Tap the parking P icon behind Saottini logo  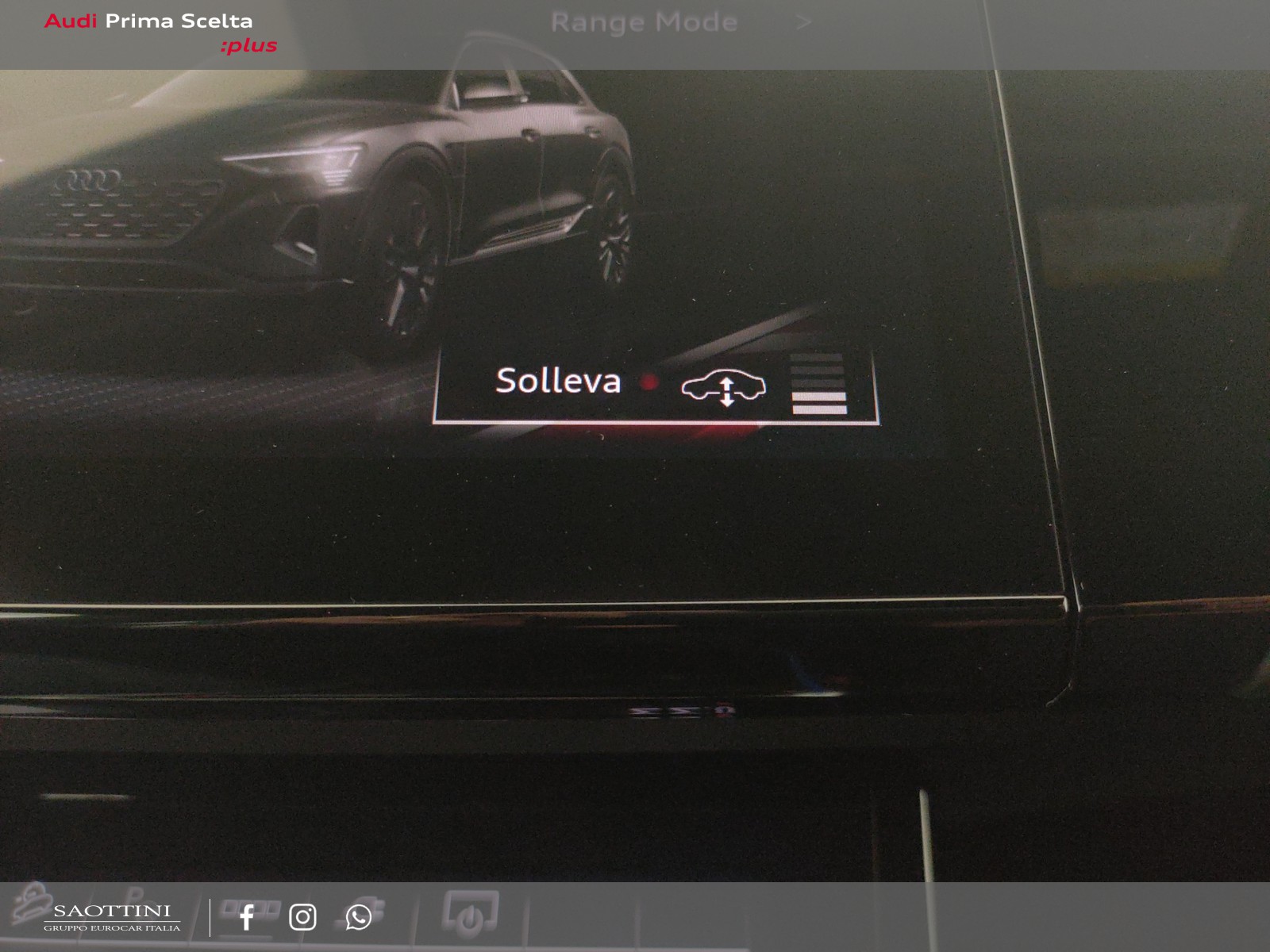click(135, 894)
